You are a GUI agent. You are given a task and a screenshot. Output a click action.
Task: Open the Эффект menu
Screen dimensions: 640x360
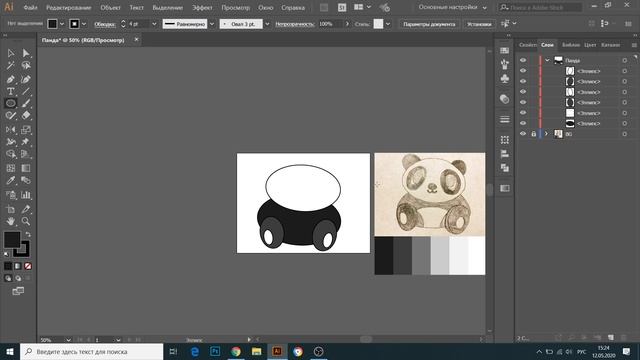[x=202, y=8]
